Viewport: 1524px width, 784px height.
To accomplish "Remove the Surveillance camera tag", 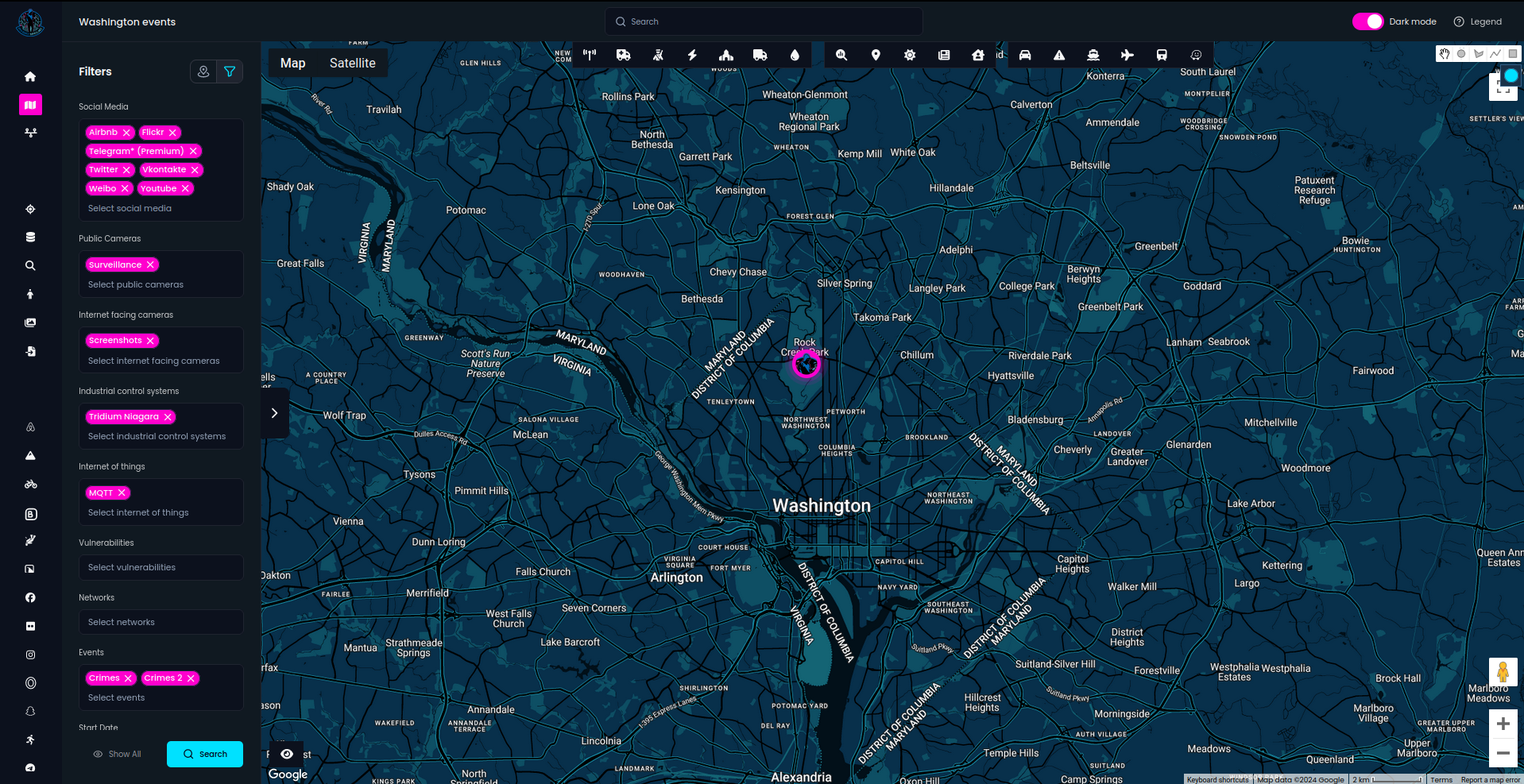I will [150, 265].
